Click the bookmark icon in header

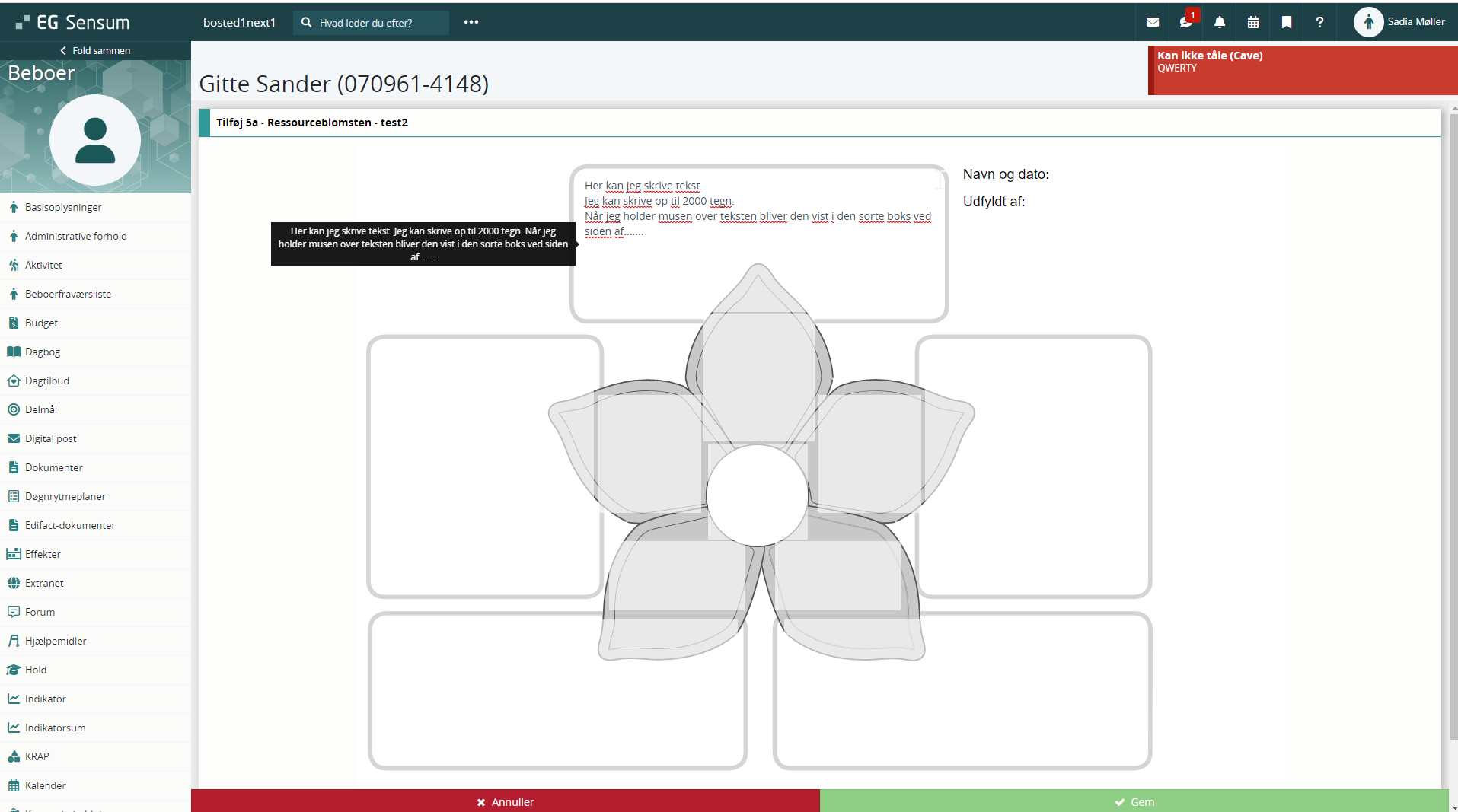coord(1287,22)
